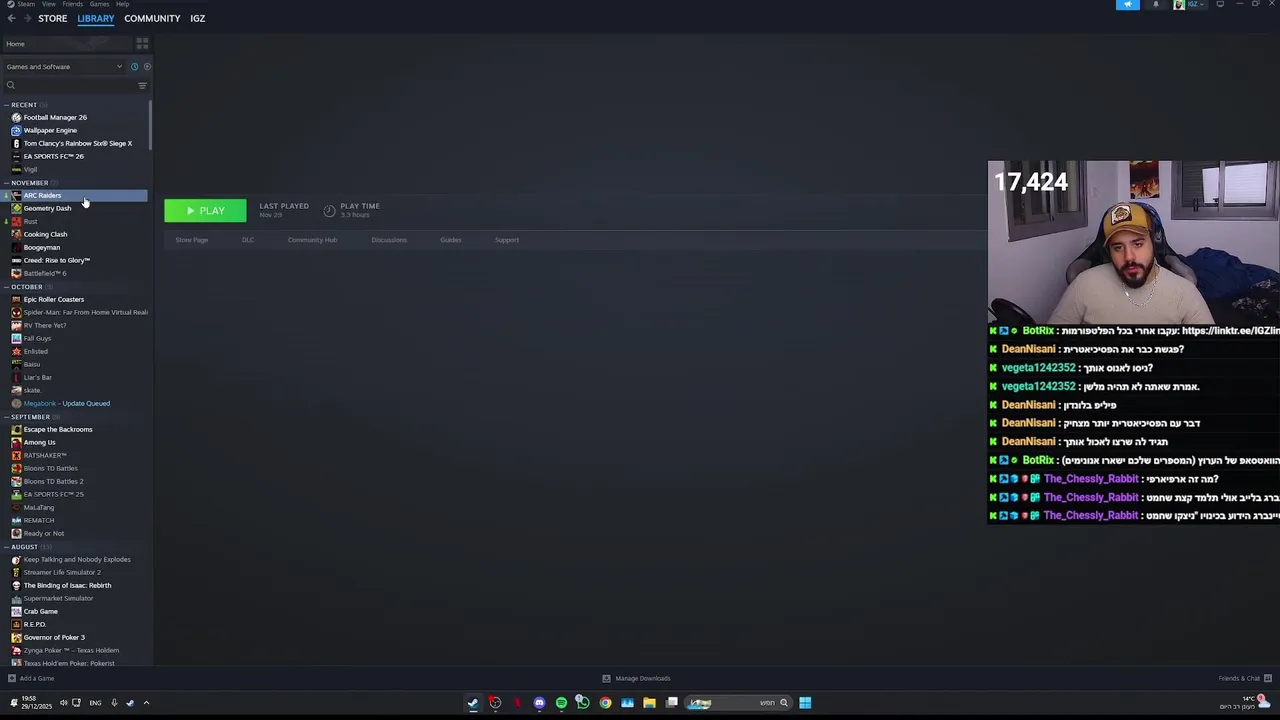Collapse the NOVEMBER section
Screen dimensions: 1280x720
(29, 183)
